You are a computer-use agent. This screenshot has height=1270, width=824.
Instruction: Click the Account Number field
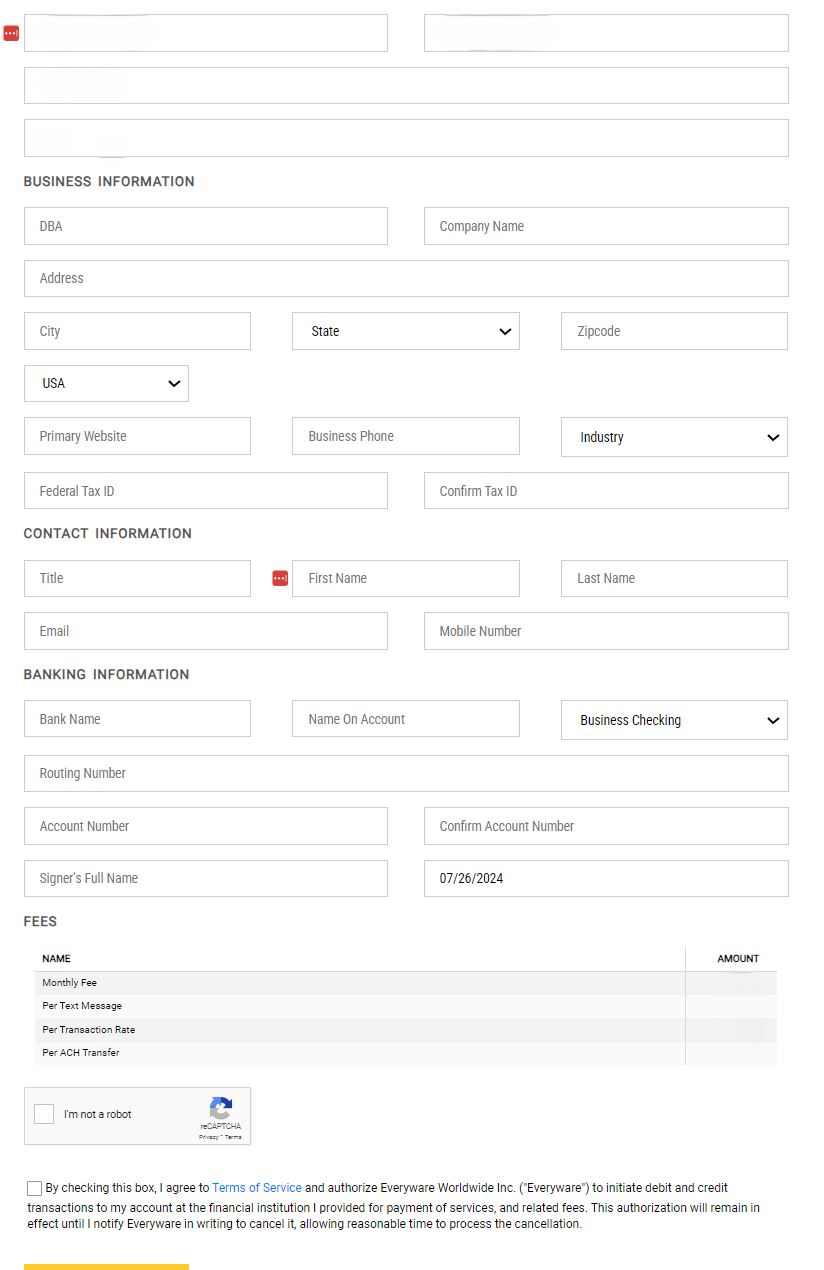click(x=206, y=826)
